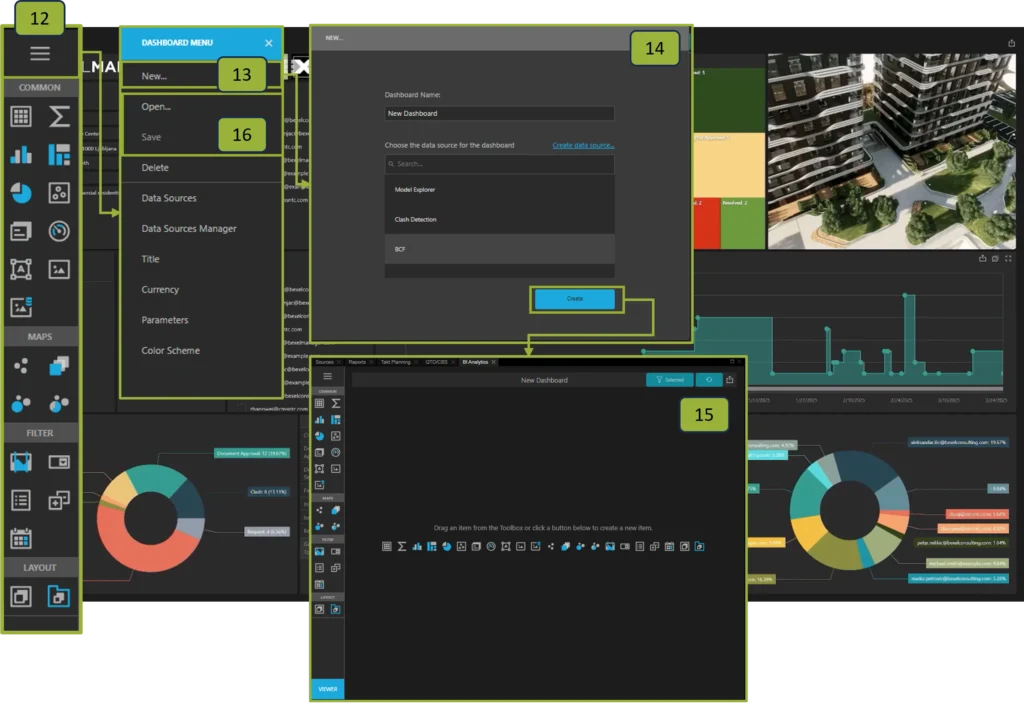Toggle the Selected filter in dashboard header
The image size is (1024, 719).
[672, 380]
